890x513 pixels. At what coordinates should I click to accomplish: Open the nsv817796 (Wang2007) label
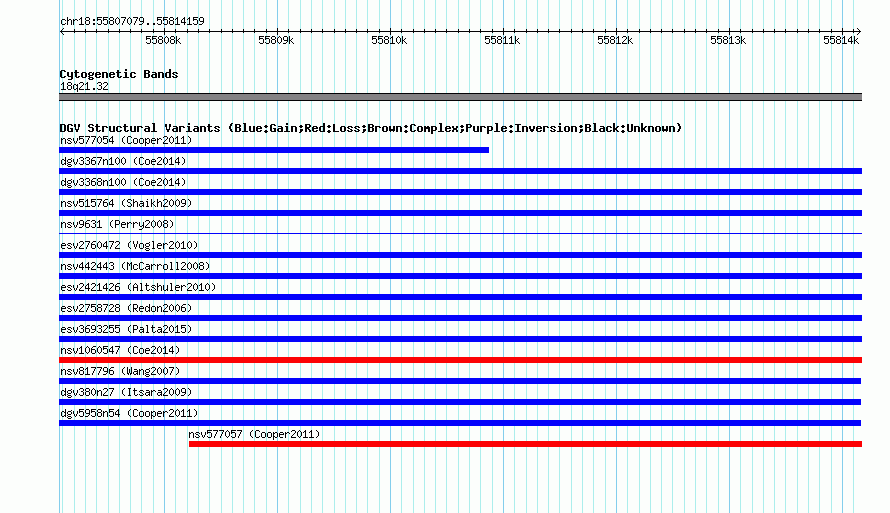(x=120, y=371)
